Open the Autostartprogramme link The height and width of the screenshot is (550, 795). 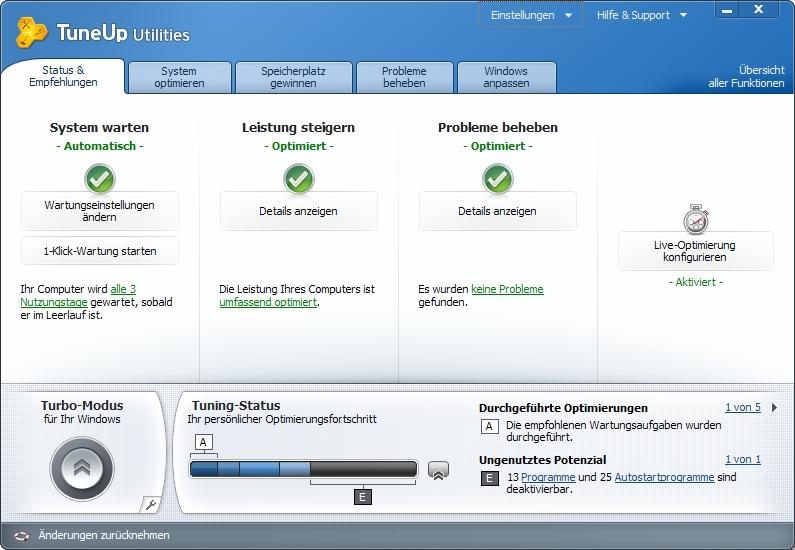coord(664,477)
